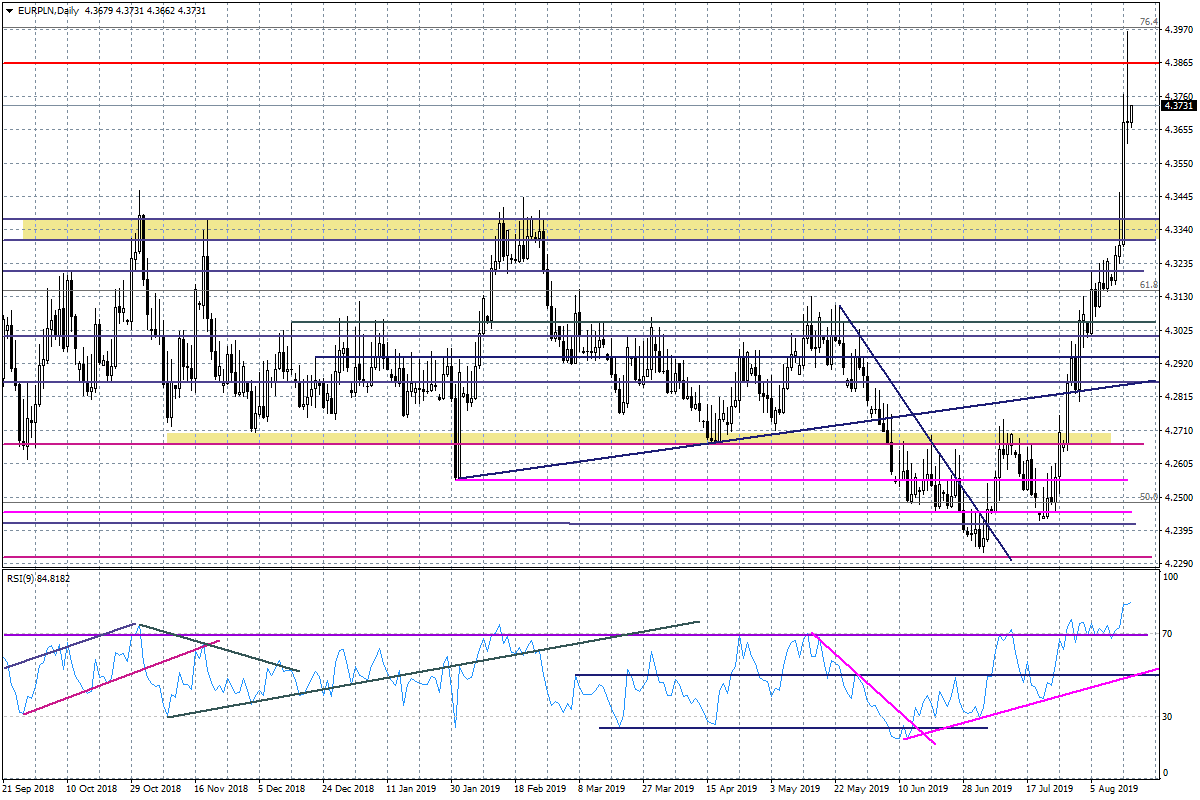Image resolution: width=1200 pixels, height=800 pixels.
Task: Click the 21 Sep 2018 date label
Action: click(x=28, y=788)
